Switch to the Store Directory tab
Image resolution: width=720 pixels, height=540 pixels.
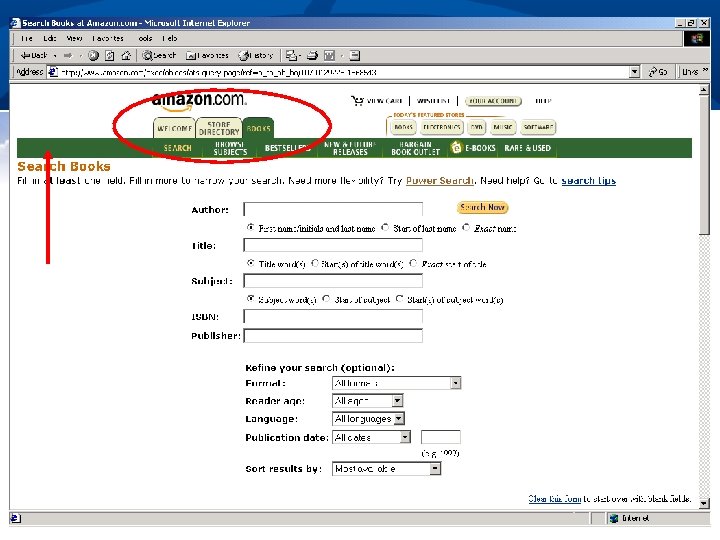click(x=219, y=128)
